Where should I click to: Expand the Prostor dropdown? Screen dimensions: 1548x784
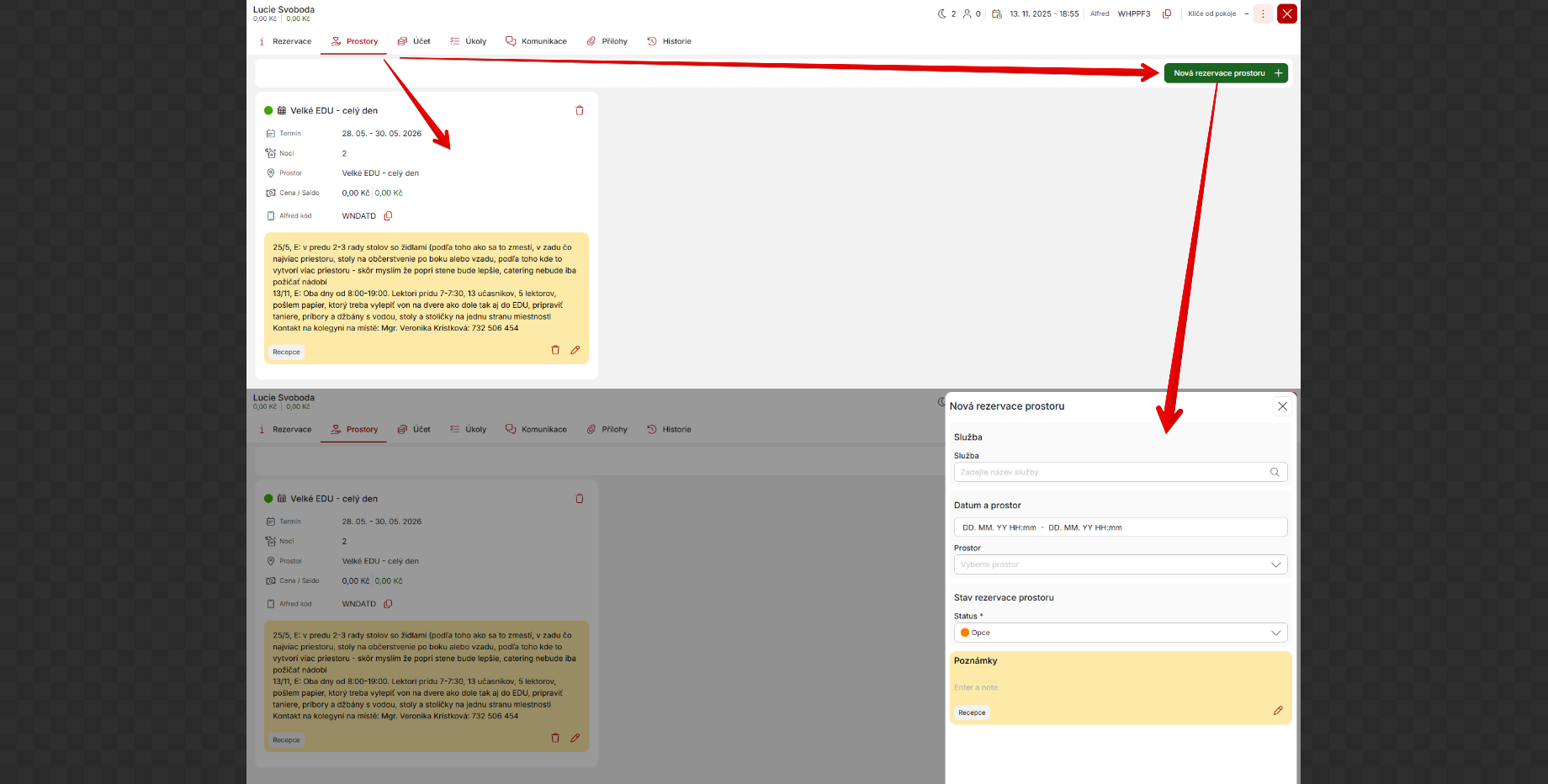pyautogui.click(x=1121, y=564)
